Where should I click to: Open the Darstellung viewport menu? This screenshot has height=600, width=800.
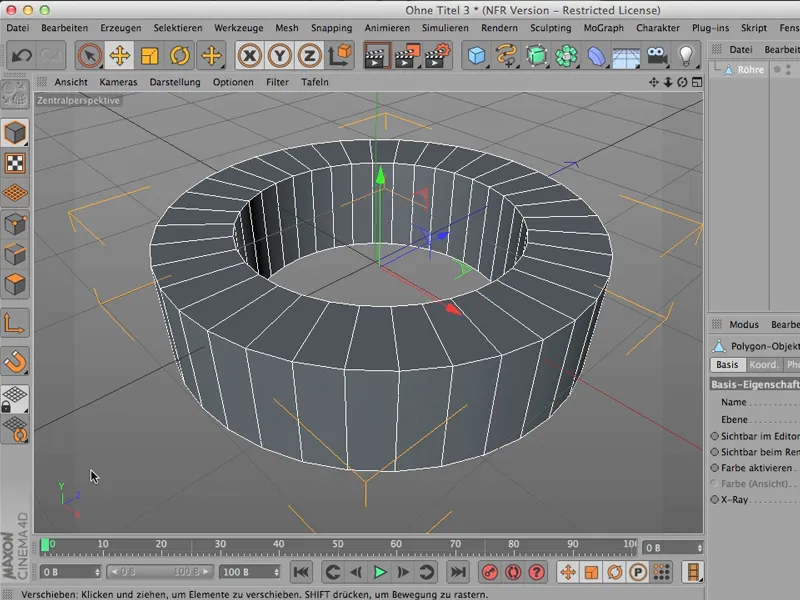[175, 82]
